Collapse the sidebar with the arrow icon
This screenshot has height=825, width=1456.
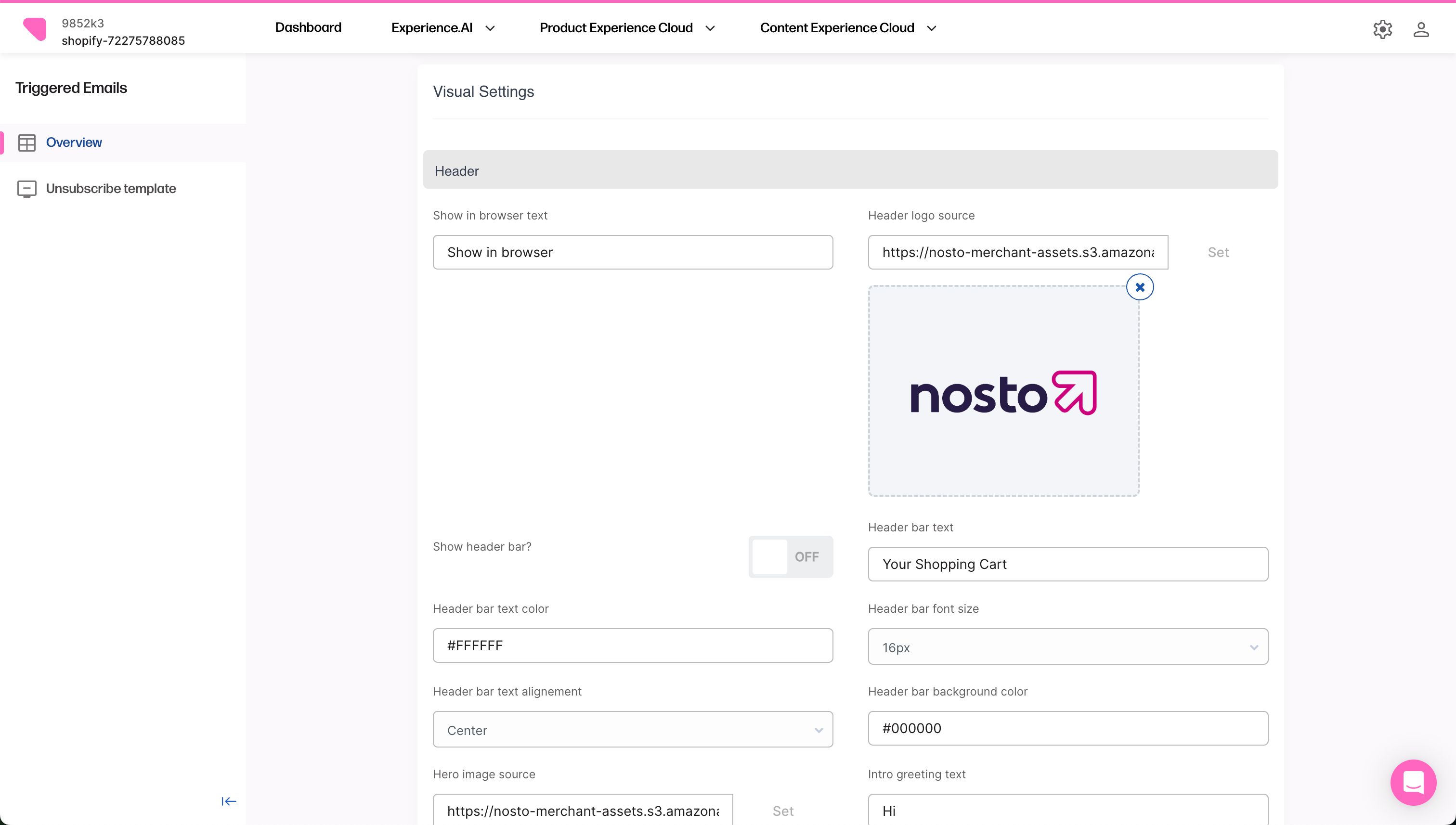pyautogui.click(x=228, y=801)
